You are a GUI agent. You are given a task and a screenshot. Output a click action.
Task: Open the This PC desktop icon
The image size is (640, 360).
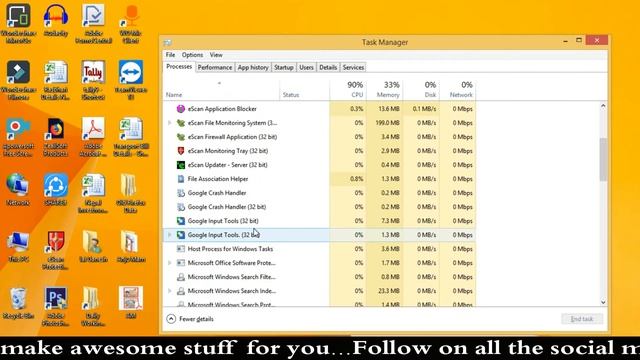click(18, 246)
